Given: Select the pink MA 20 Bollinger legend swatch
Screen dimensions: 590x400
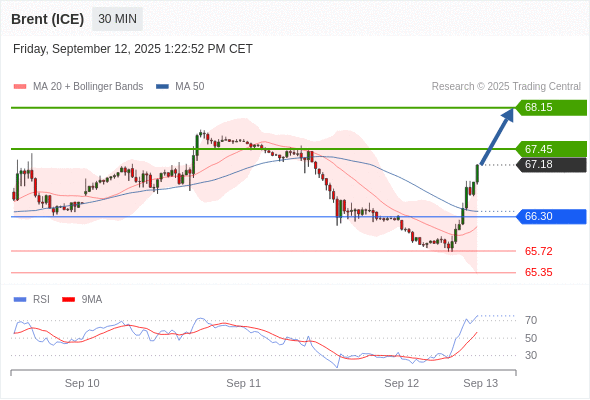Looking at the screenshot, I should (20, 87).
